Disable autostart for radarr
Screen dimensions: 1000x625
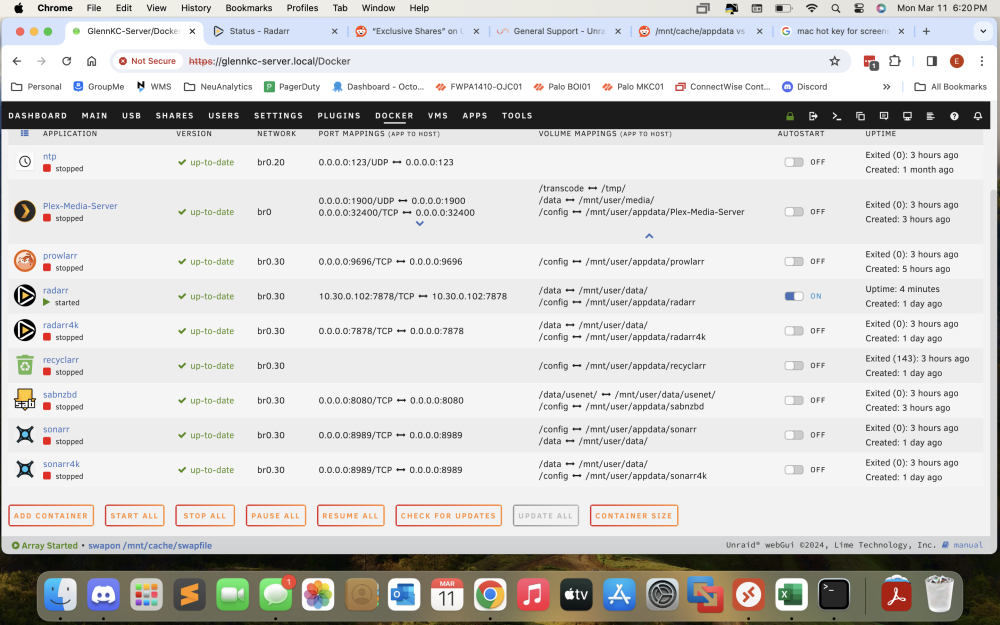pyautogui.click(x=794, y=296)
